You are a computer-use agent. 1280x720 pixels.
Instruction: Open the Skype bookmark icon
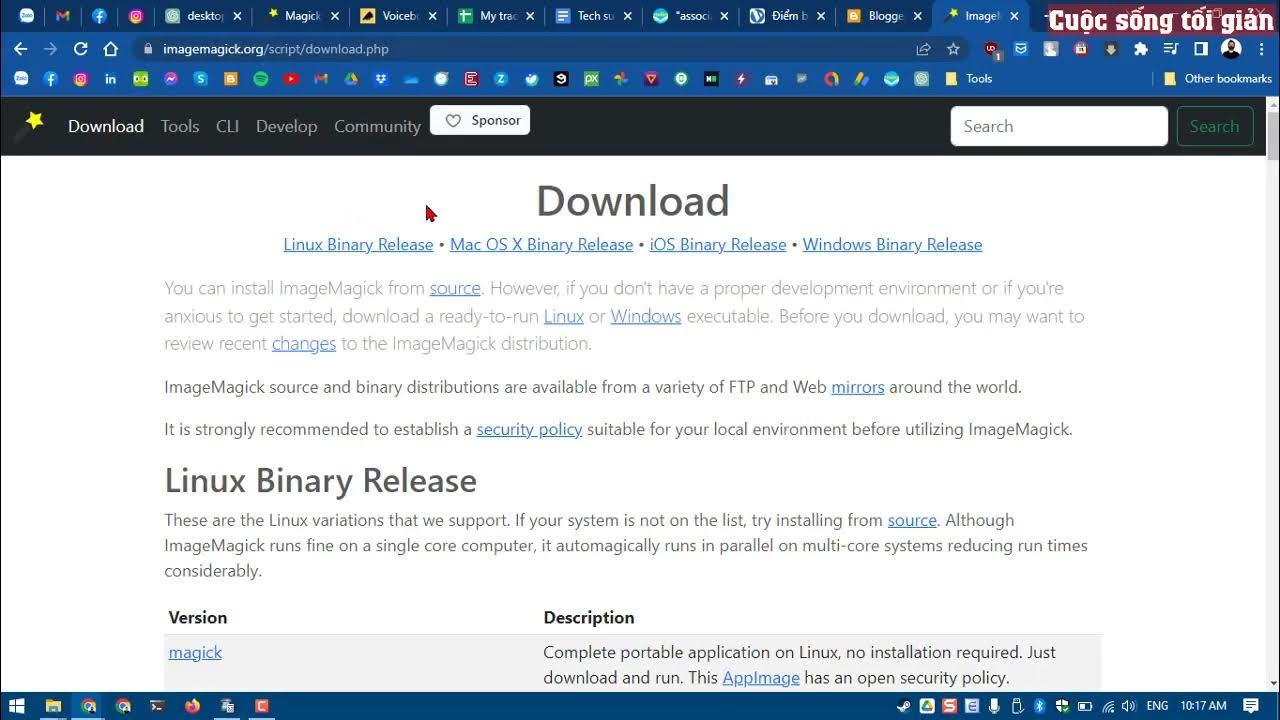coord(201,79)
